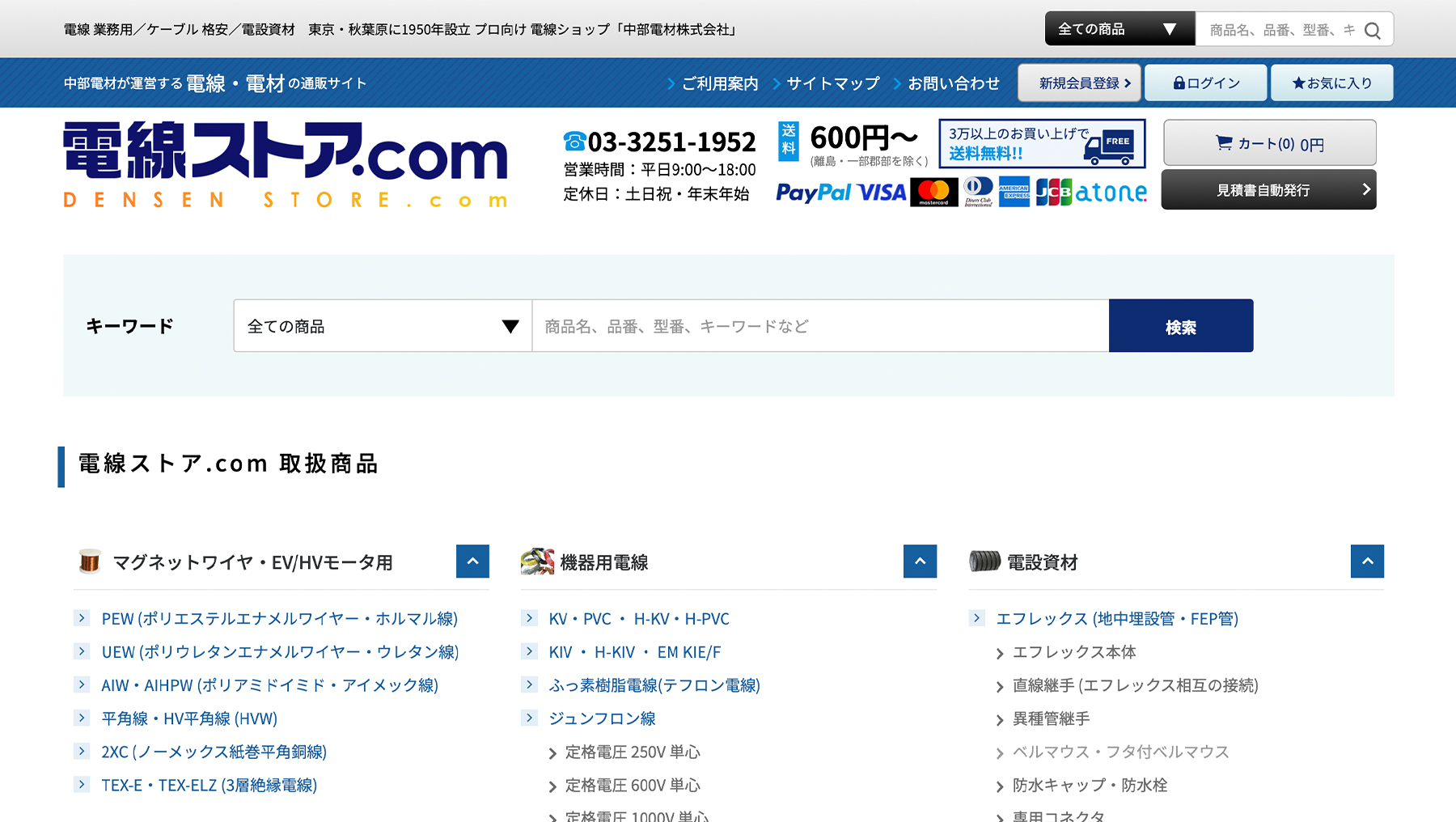Click the 検索 search button
1456x822 pixels.
tap(1181, 326)
